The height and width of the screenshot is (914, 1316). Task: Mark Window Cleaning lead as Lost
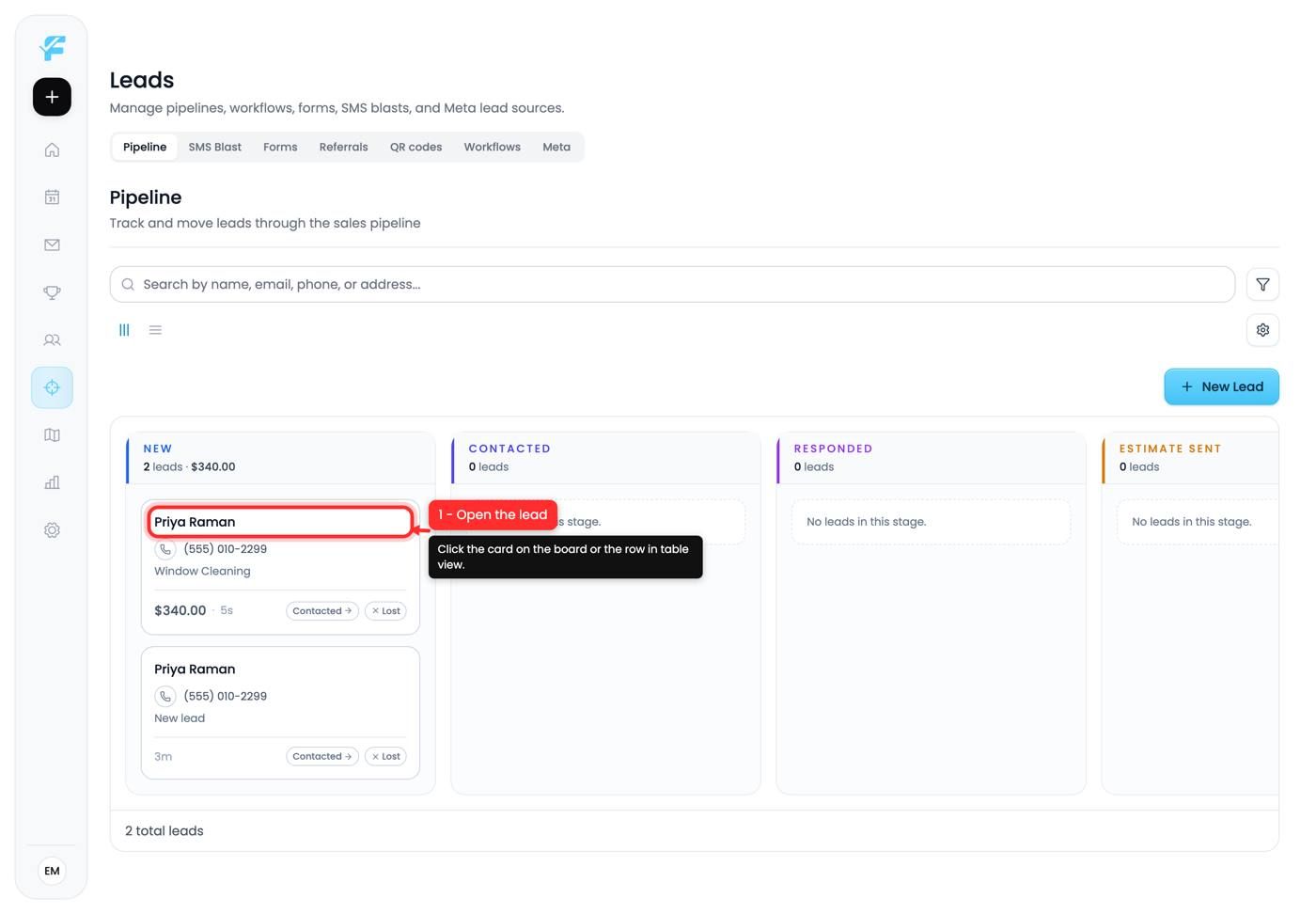(385, 611)
